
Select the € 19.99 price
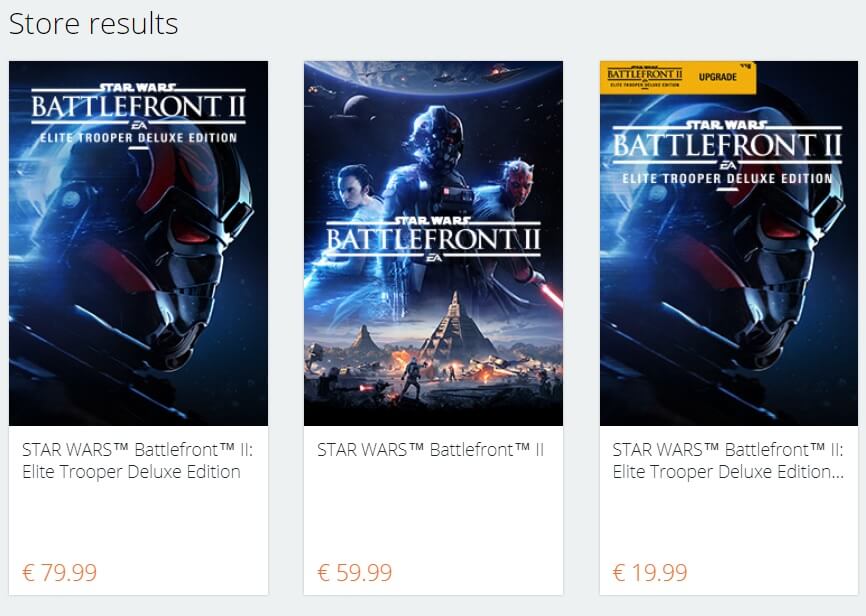click(x=650, y=572)
